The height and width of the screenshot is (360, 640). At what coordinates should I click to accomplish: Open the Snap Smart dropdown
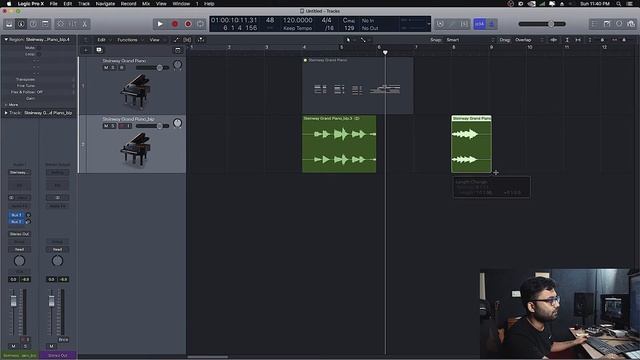pyautogui.click(x=470, y=40)
